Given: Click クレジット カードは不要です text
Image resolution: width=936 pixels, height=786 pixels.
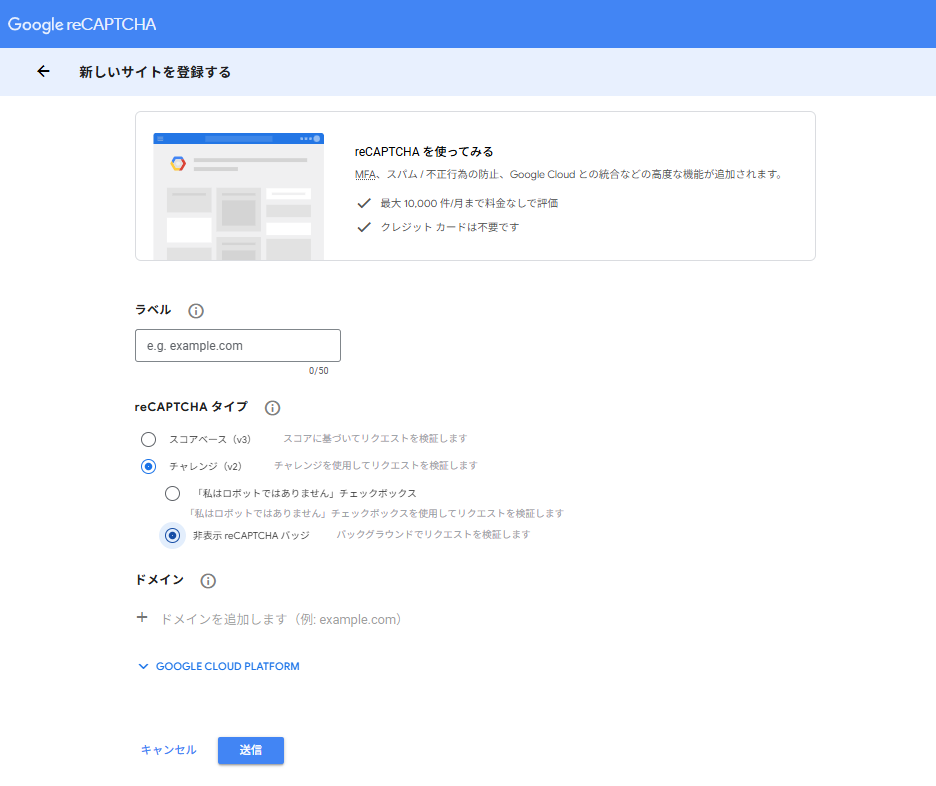Looking at the screenshot, I should 450,227.
